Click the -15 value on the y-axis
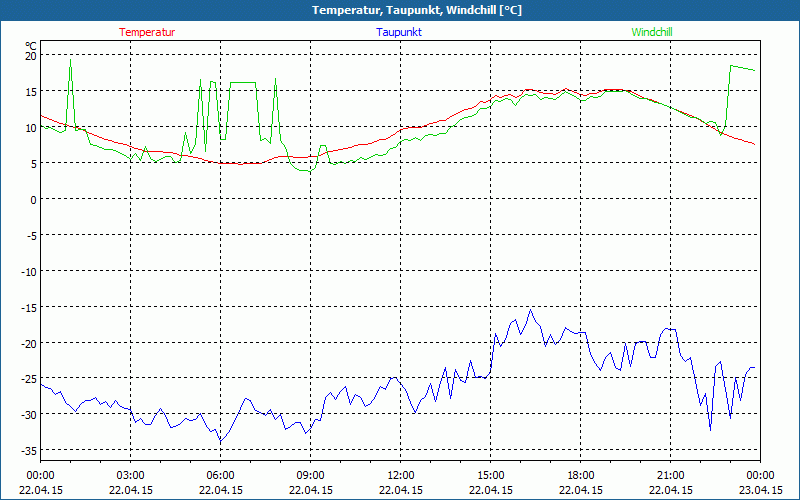This screenshot has height=500, width=800. 29,308
